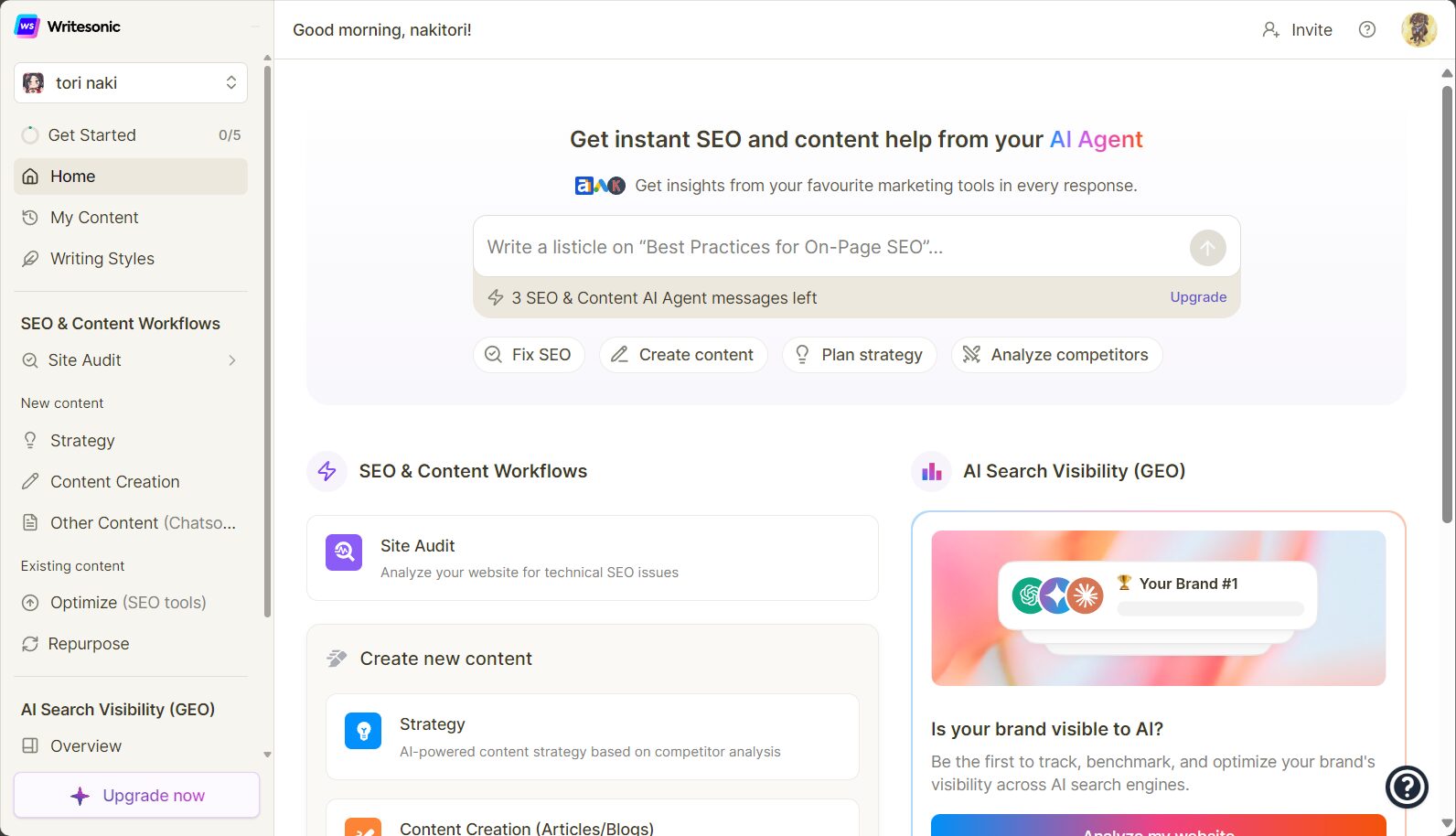Click the Fix SEO quick action
This screenshot has width=1456, height=836.
tap(529, 355)
